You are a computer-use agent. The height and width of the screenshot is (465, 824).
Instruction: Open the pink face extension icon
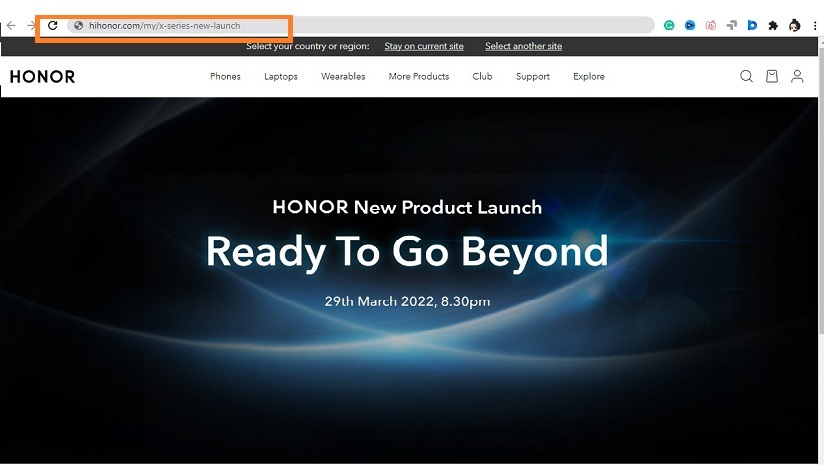click(710, 25)
